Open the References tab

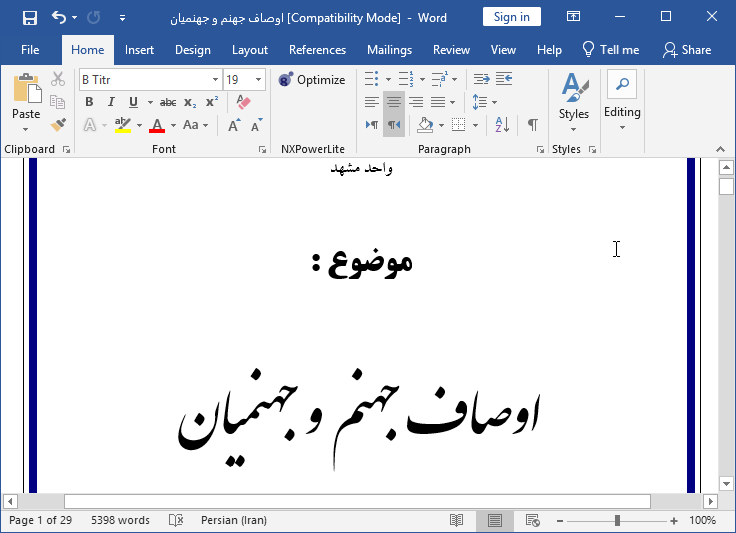pos(317,50)
